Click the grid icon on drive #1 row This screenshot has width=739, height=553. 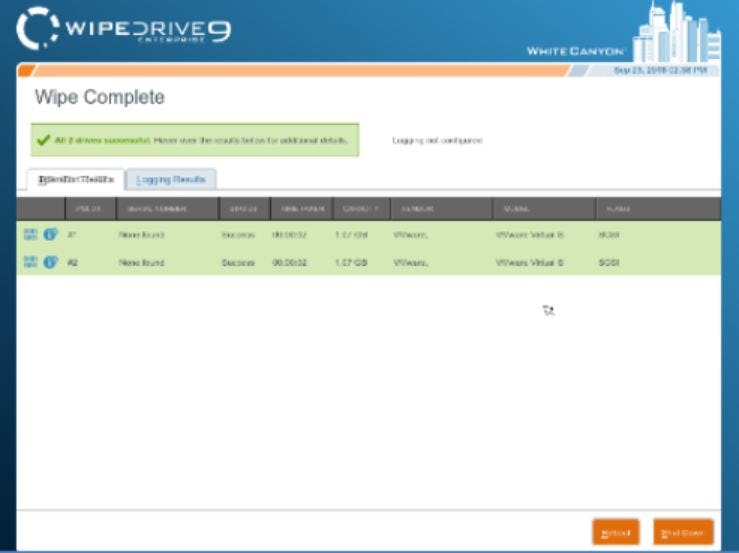point(31,234)
